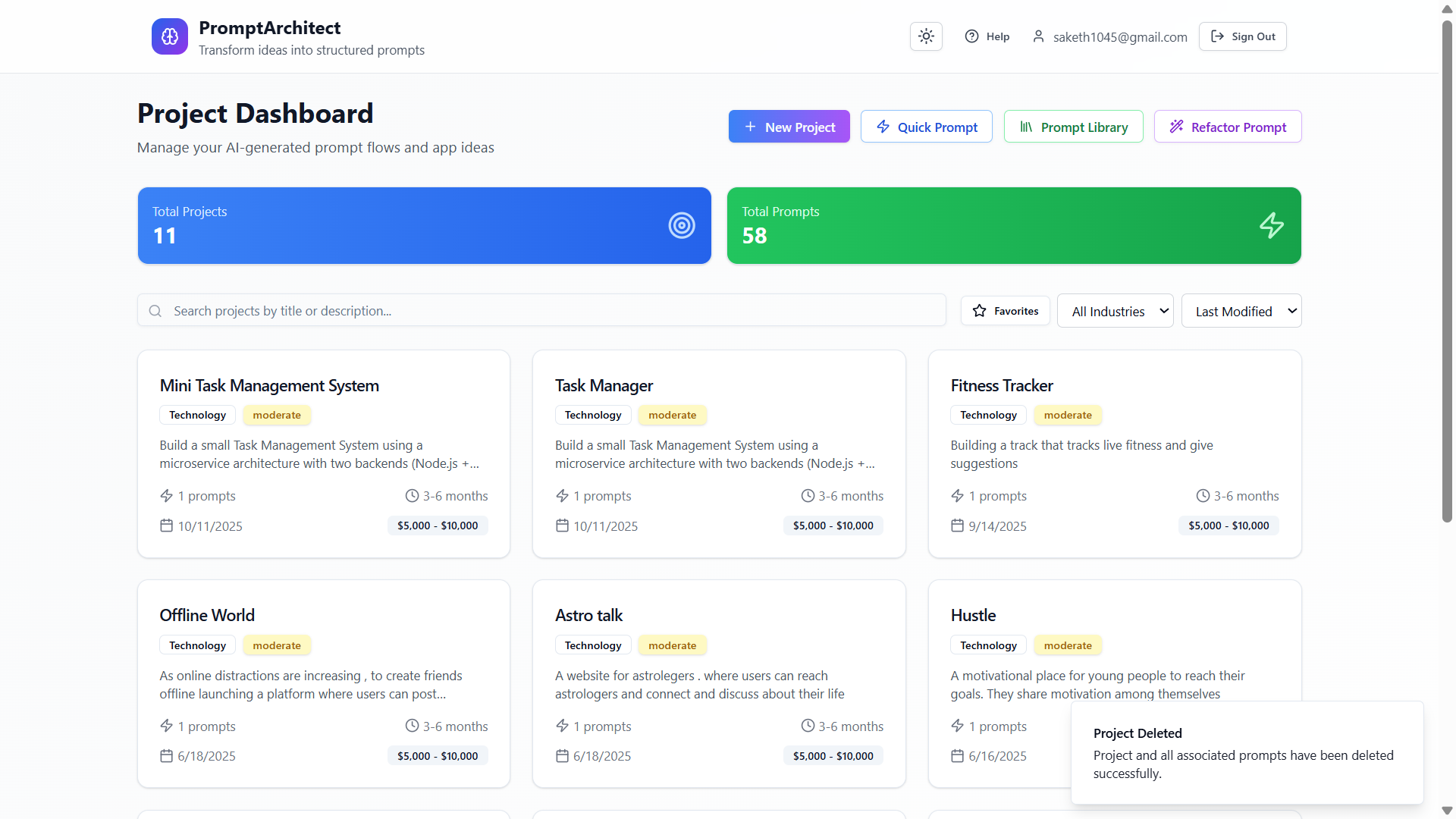
Task: Toggle the light/dark theme sun button
Action: coord(926,36)
